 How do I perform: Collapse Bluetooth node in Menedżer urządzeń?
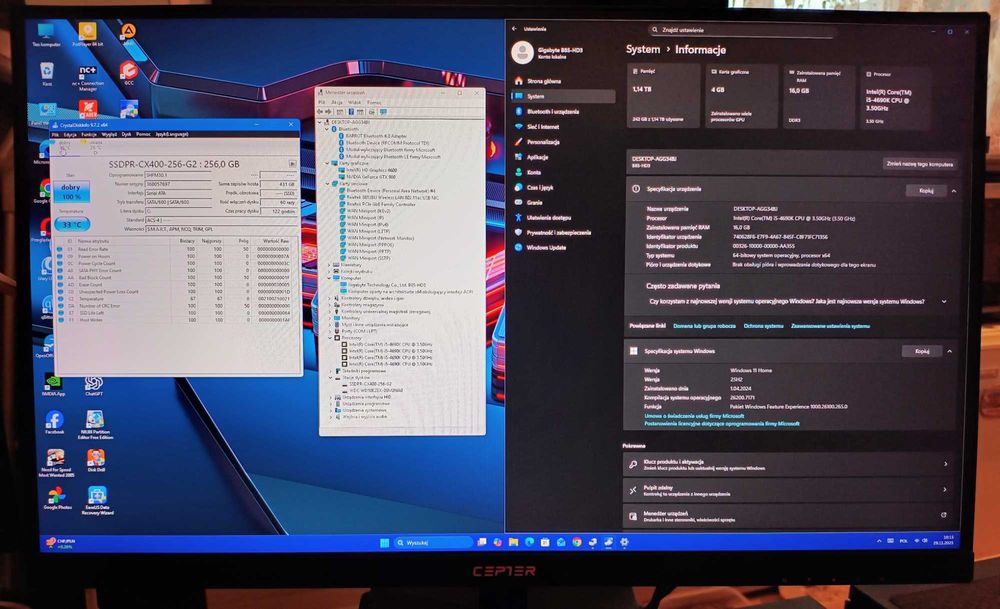tap(327, 129)
